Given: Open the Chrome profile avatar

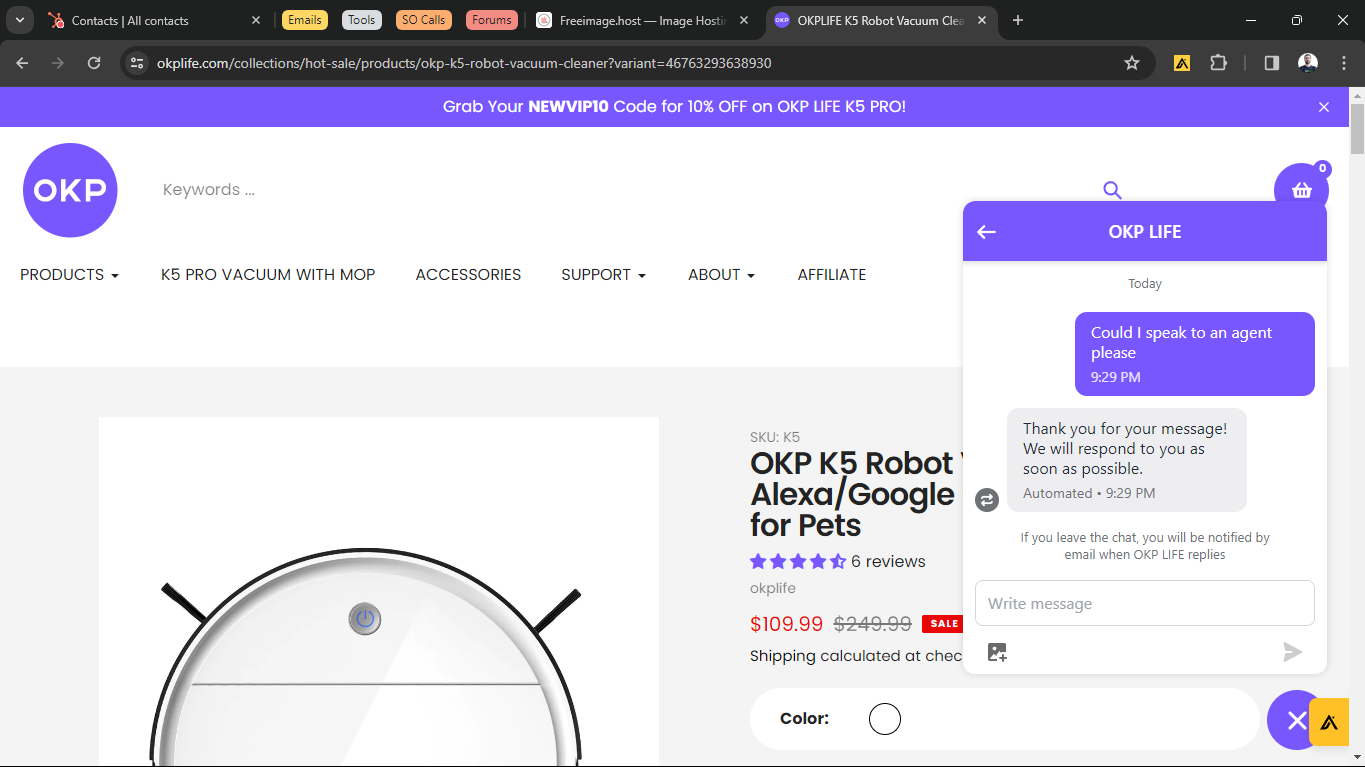Looking at the screenshot, I should 1308,63.
